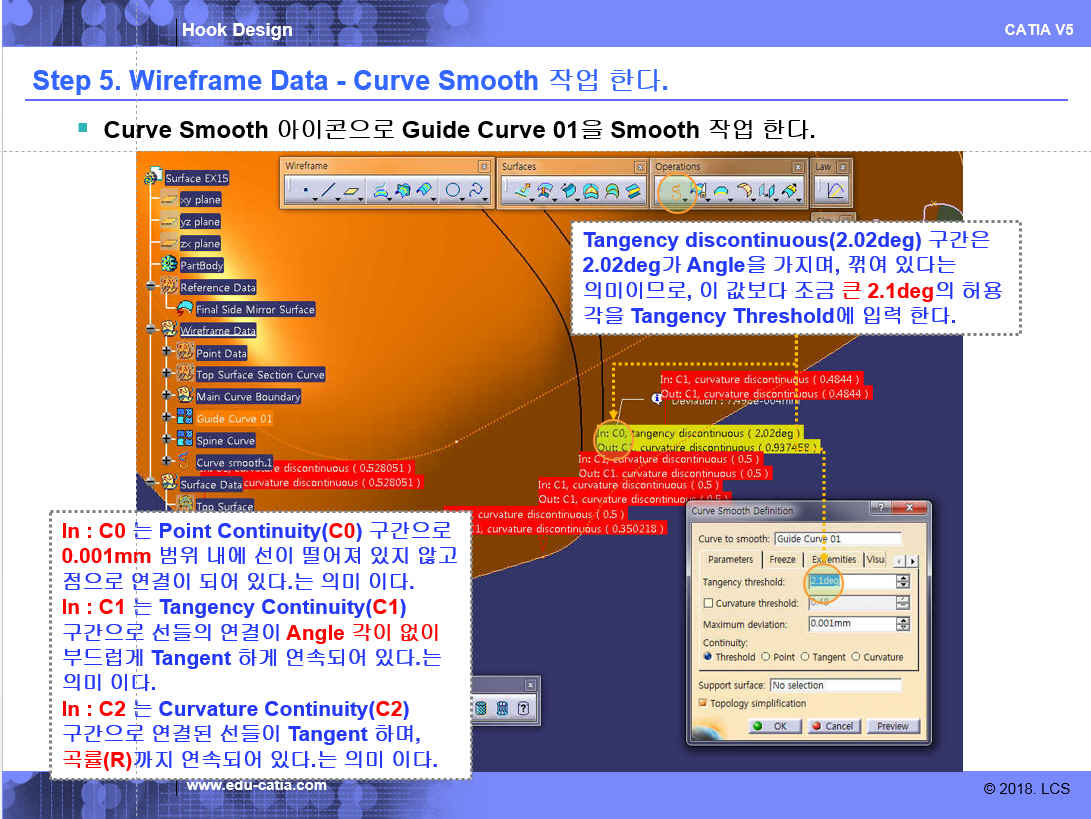Click the Preview button
The image size is (1091, 819).
pos(893,726)
